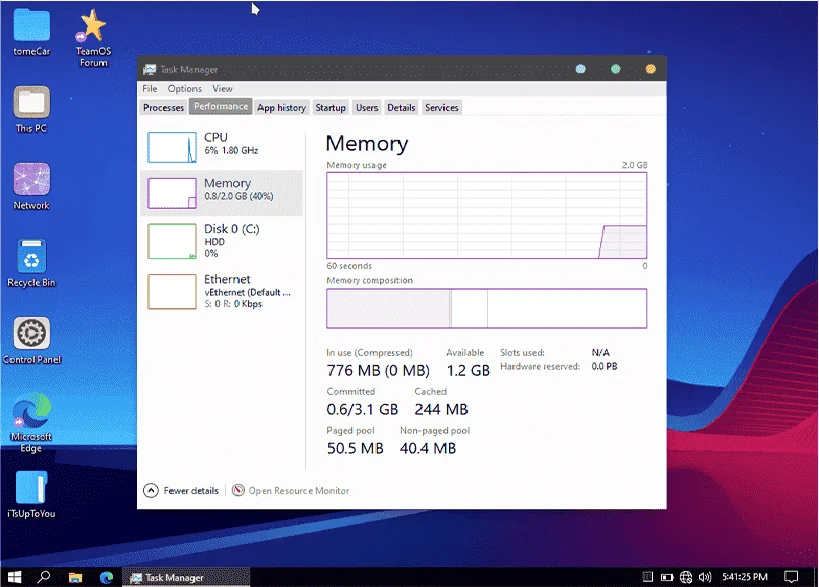Open the Network desktop icon
The width and height of the screenshot is (819, 587).
[x=32, y=186]
